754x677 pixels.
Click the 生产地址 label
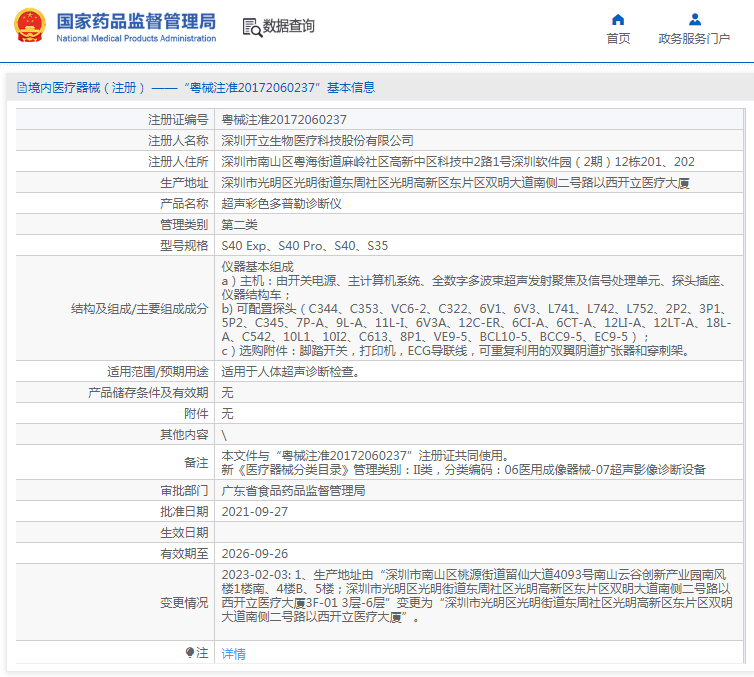tap(184, 183)
